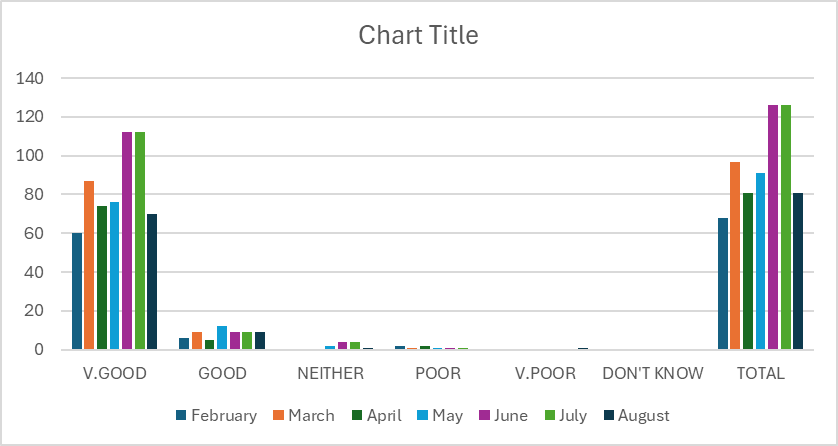Click the V.GOOD category axis label
838x446 pixels.
[114, 374]
